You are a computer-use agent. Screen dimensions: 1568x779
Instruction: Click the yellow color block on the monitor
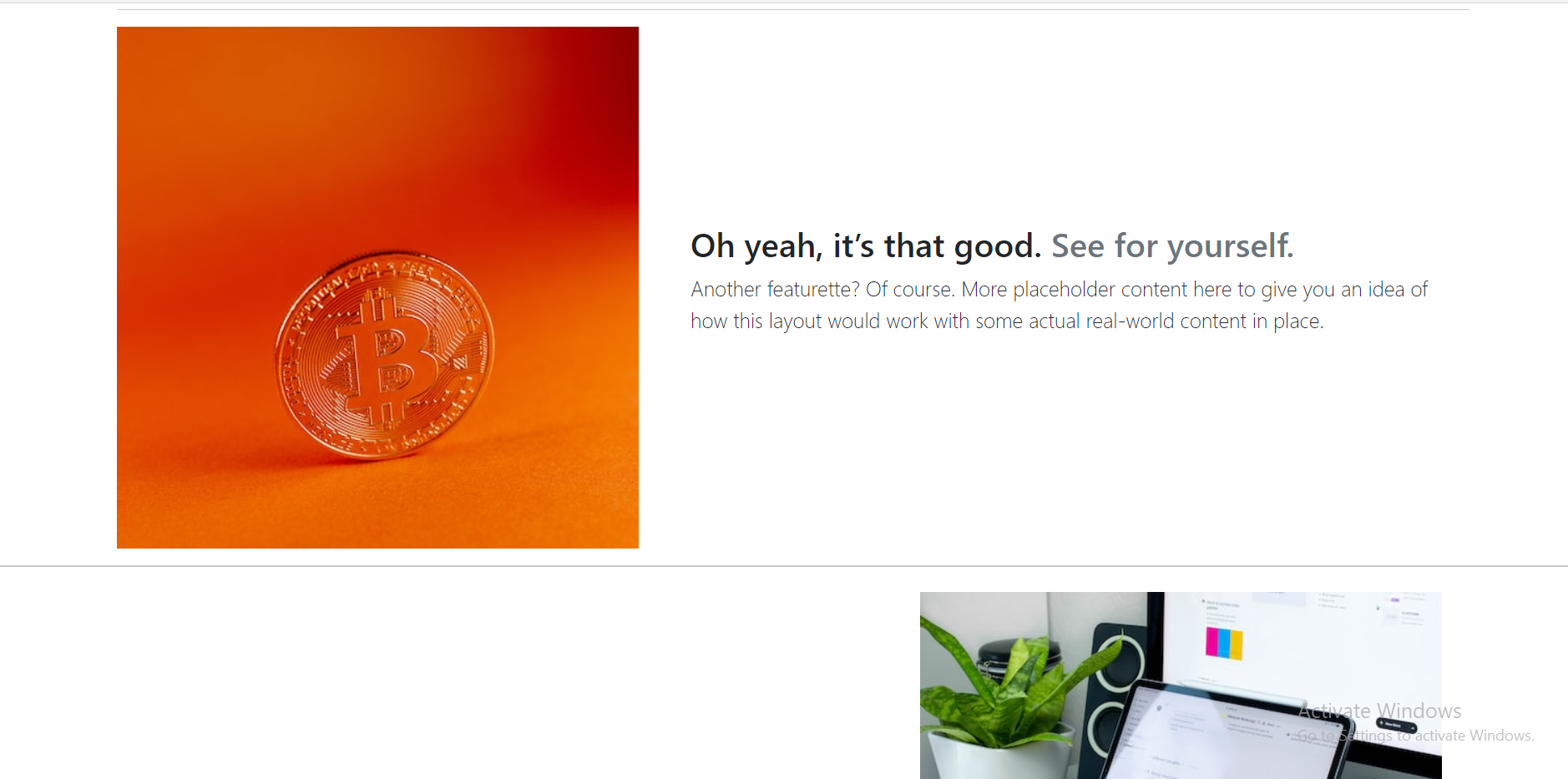point(1237,645)
